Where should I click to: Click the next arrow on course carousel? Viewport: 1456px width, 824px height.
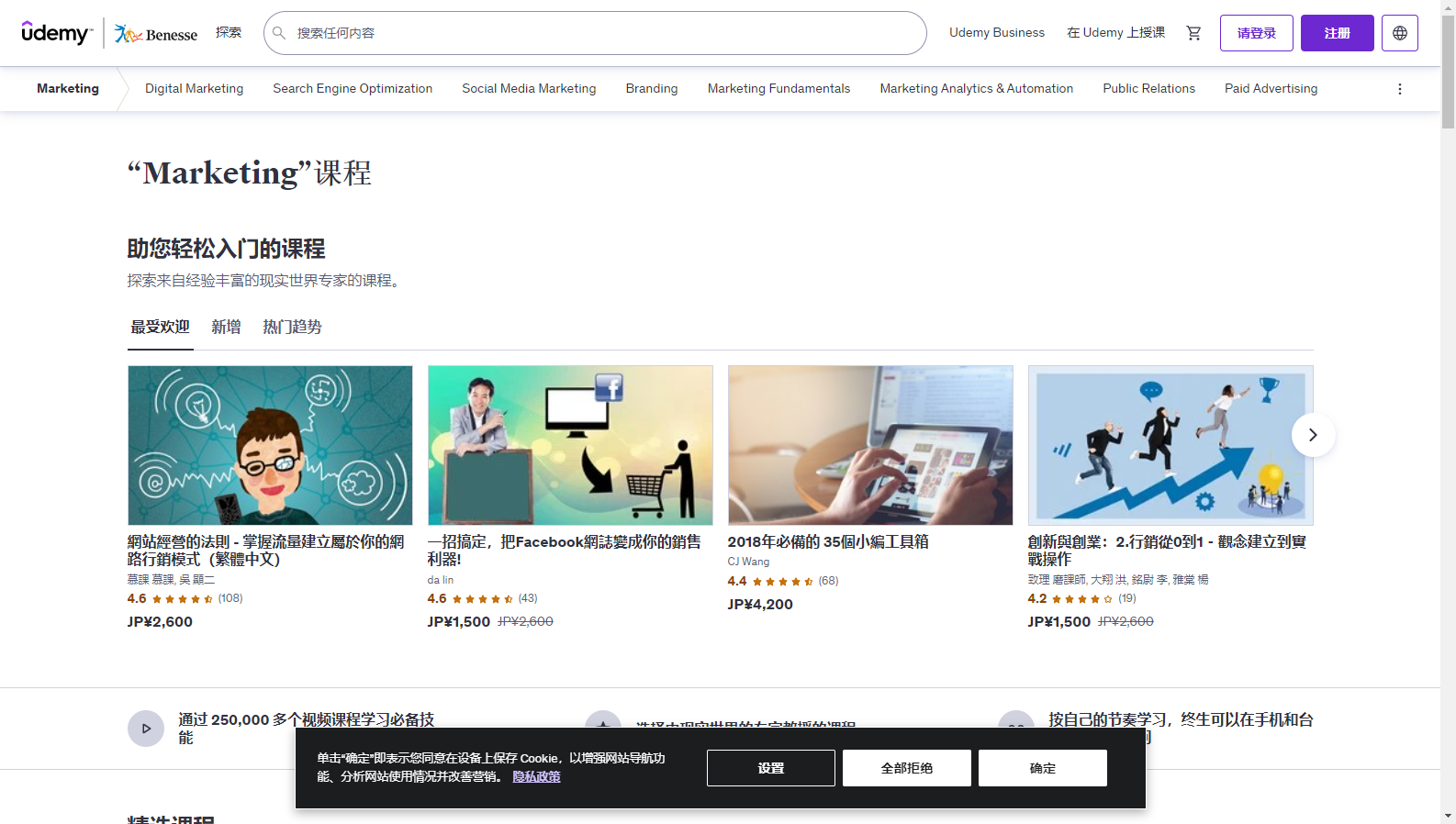pos(1313,435)
